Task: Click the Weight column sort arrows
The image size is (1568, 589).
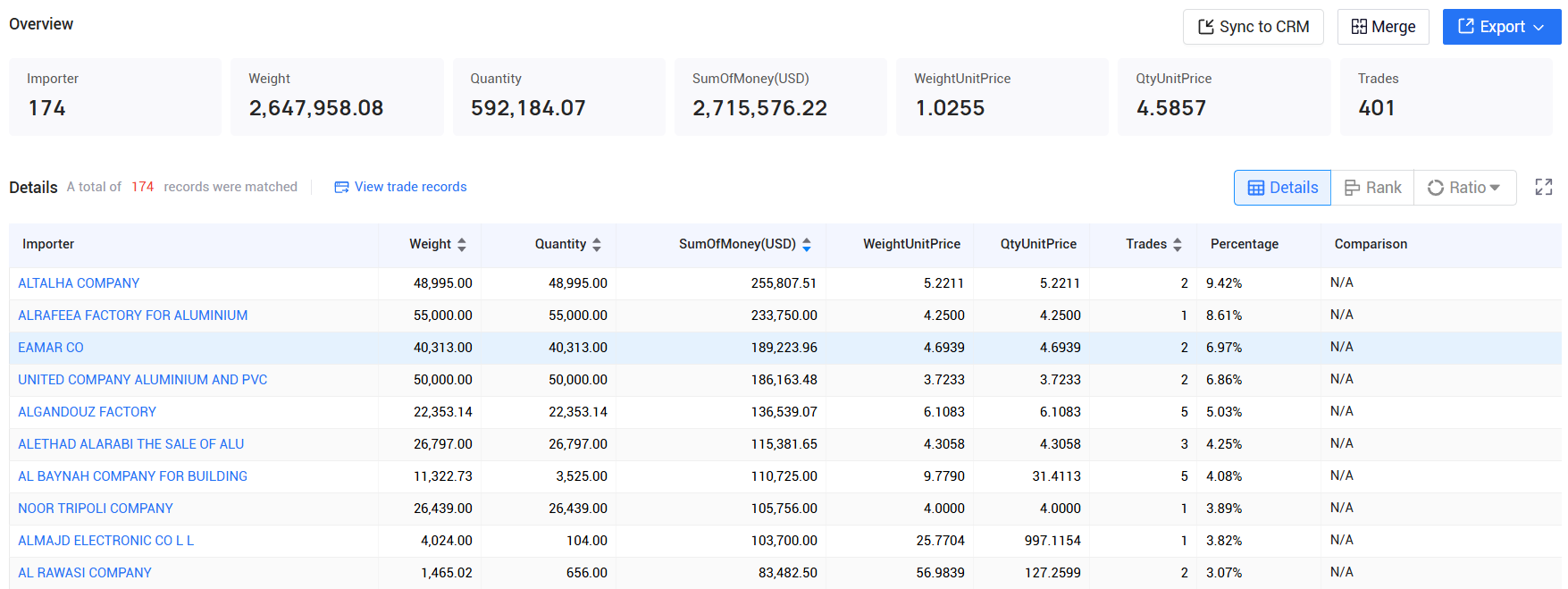Action: pyautogui.click(x=462, y=244)
